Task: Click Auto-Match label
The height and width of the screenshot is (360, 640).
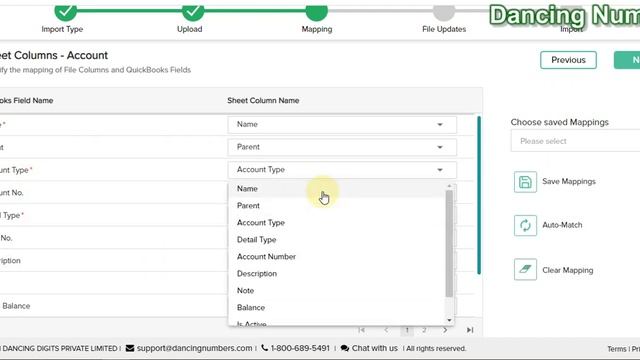Action: [562, 225]
